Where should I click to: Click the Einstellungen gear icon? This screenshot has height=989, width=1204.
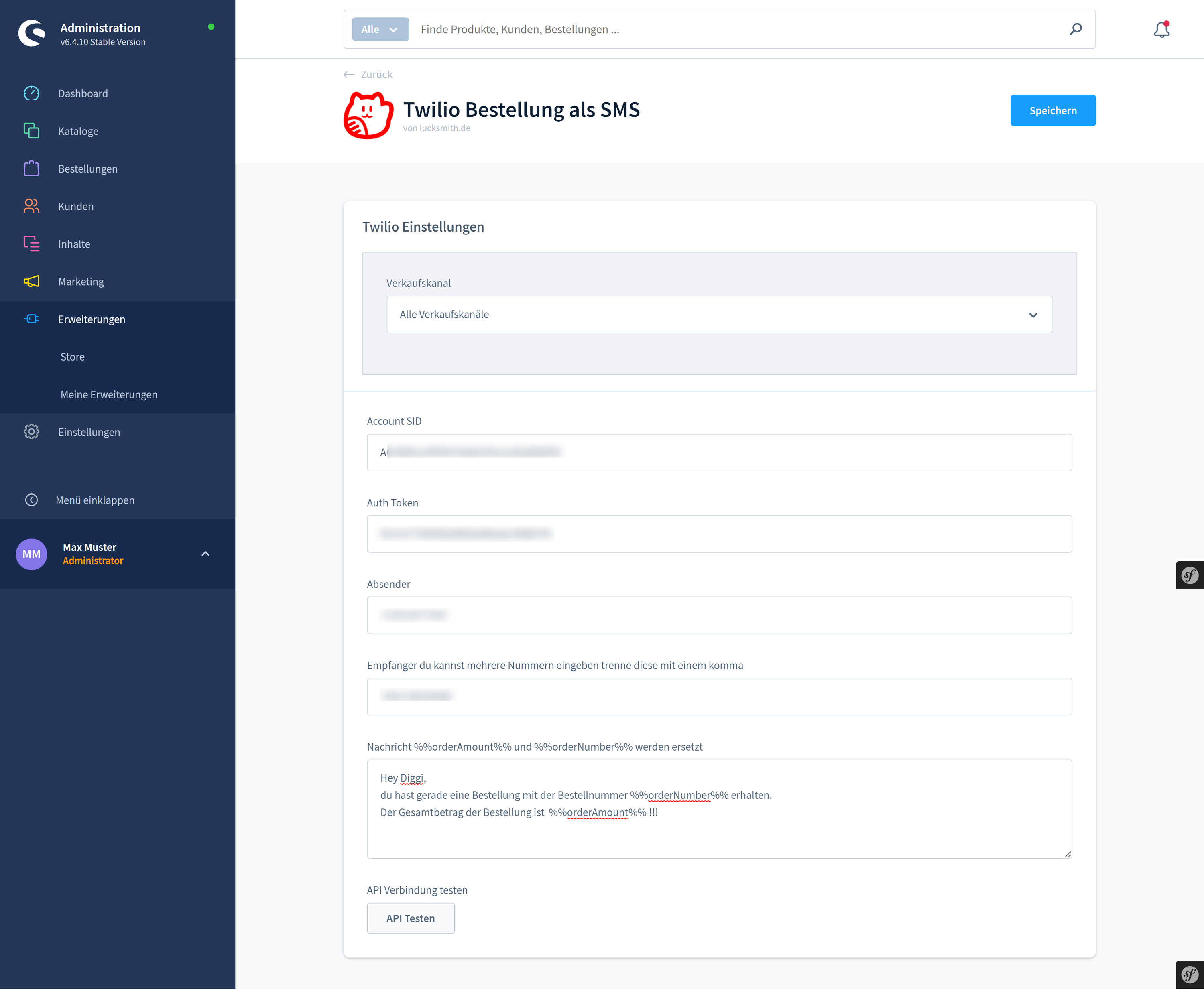click(x=31, y=432)
